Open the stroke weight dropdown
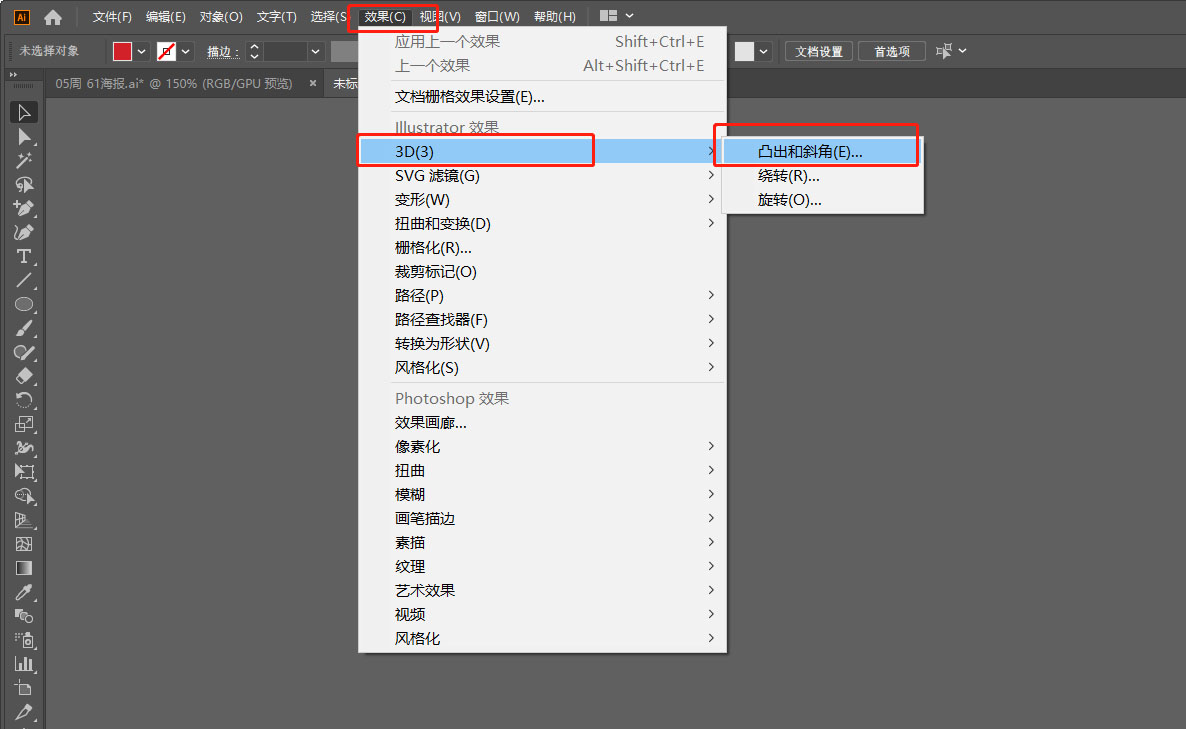This screenshot has height=729, width=1186. click(315, 51)
